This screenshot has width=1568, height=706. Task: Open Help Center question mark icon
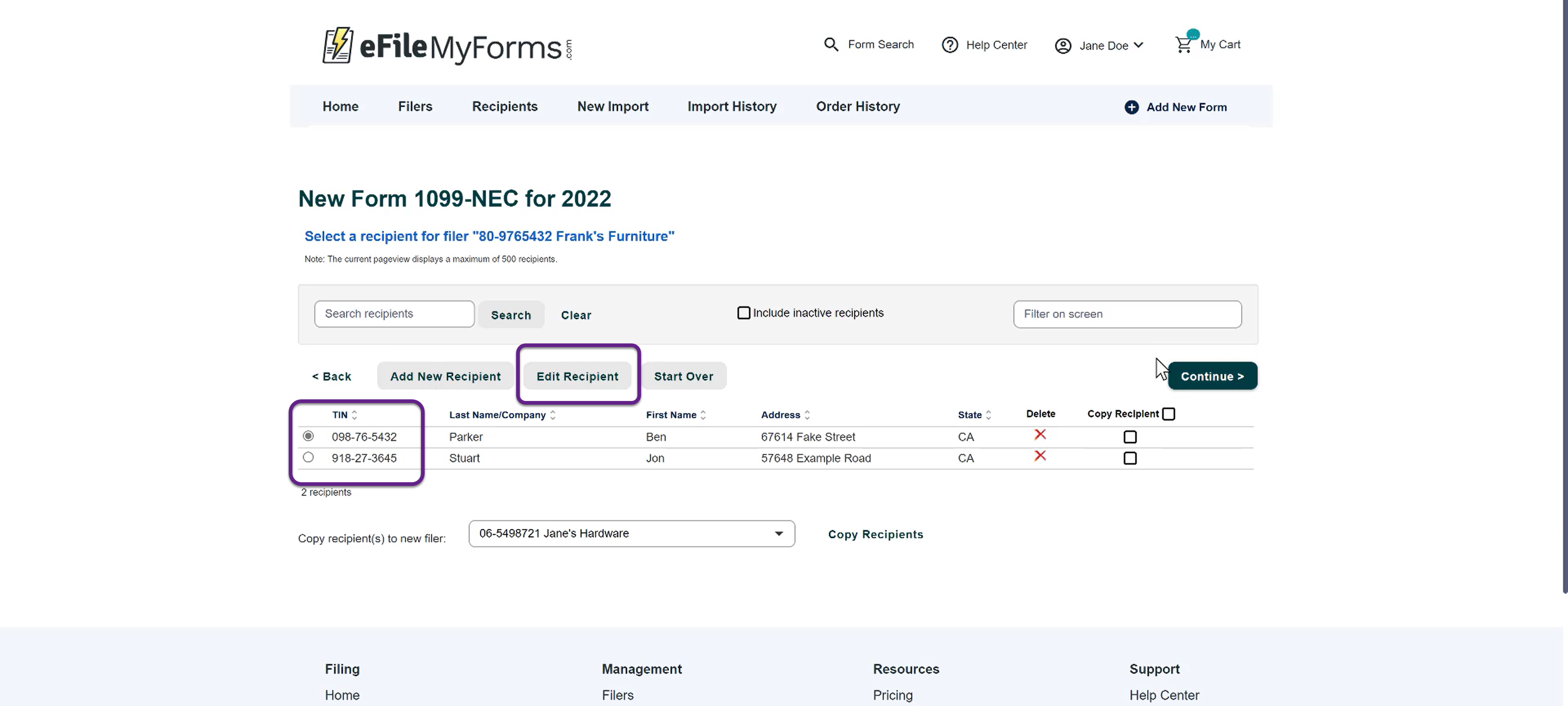949,45
